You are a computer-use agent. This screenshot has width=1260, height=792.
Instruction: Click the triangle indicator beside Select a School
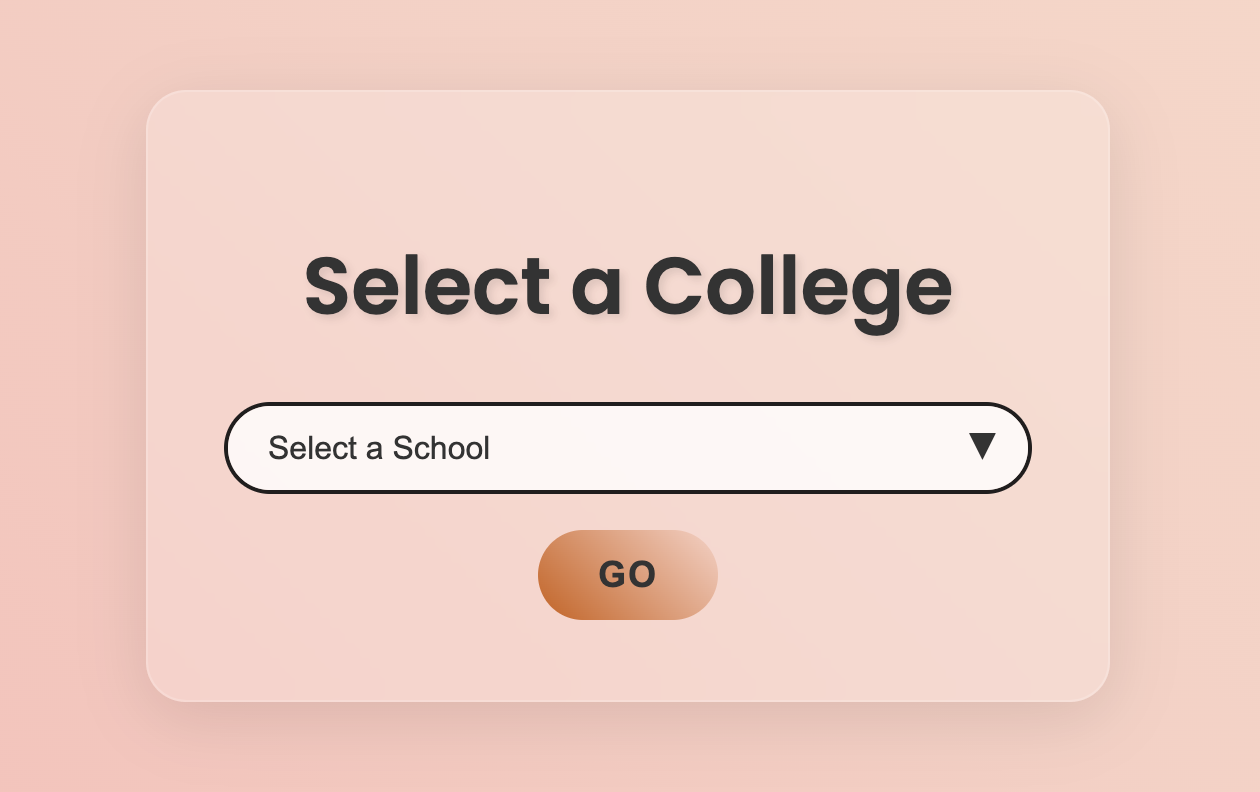[982, 446]
